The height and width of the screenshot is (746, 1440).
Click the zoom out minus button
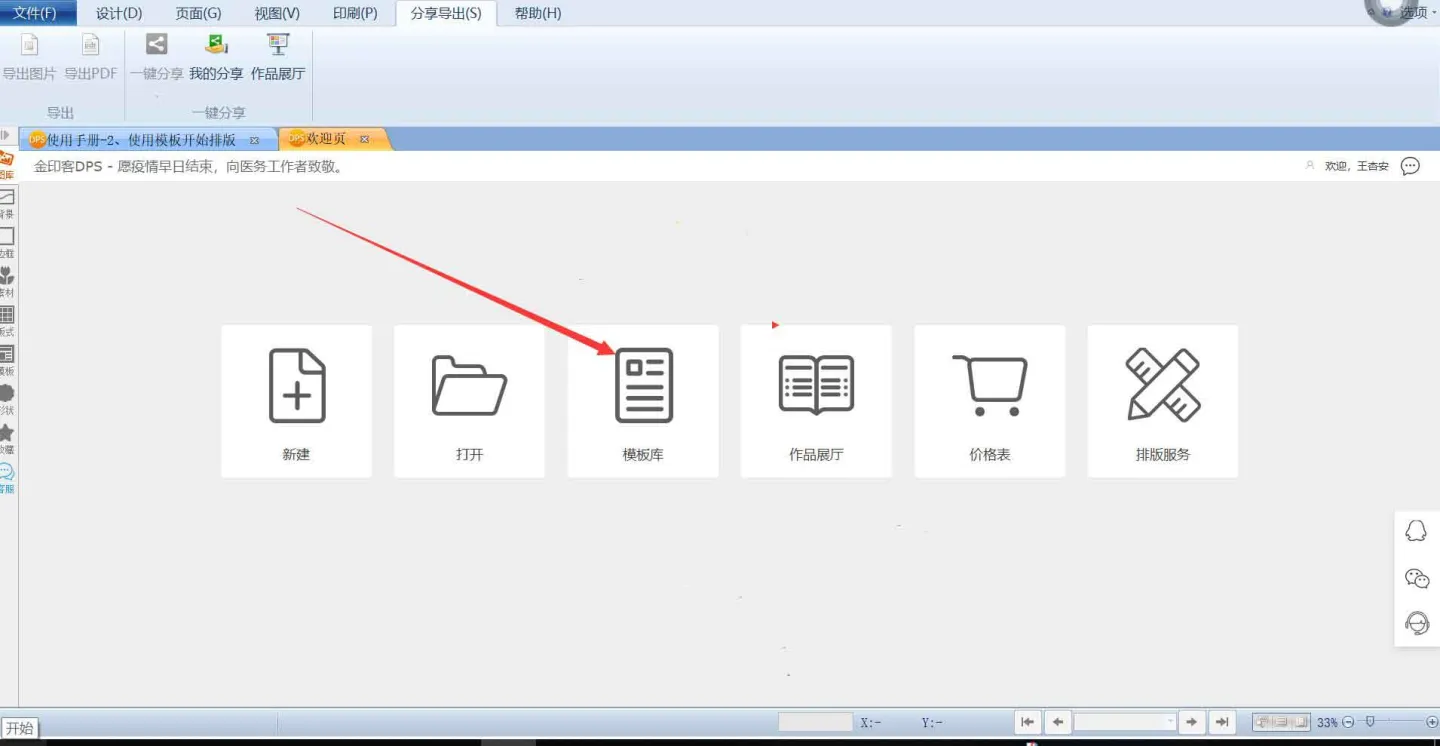click(x=1348, y=722)
